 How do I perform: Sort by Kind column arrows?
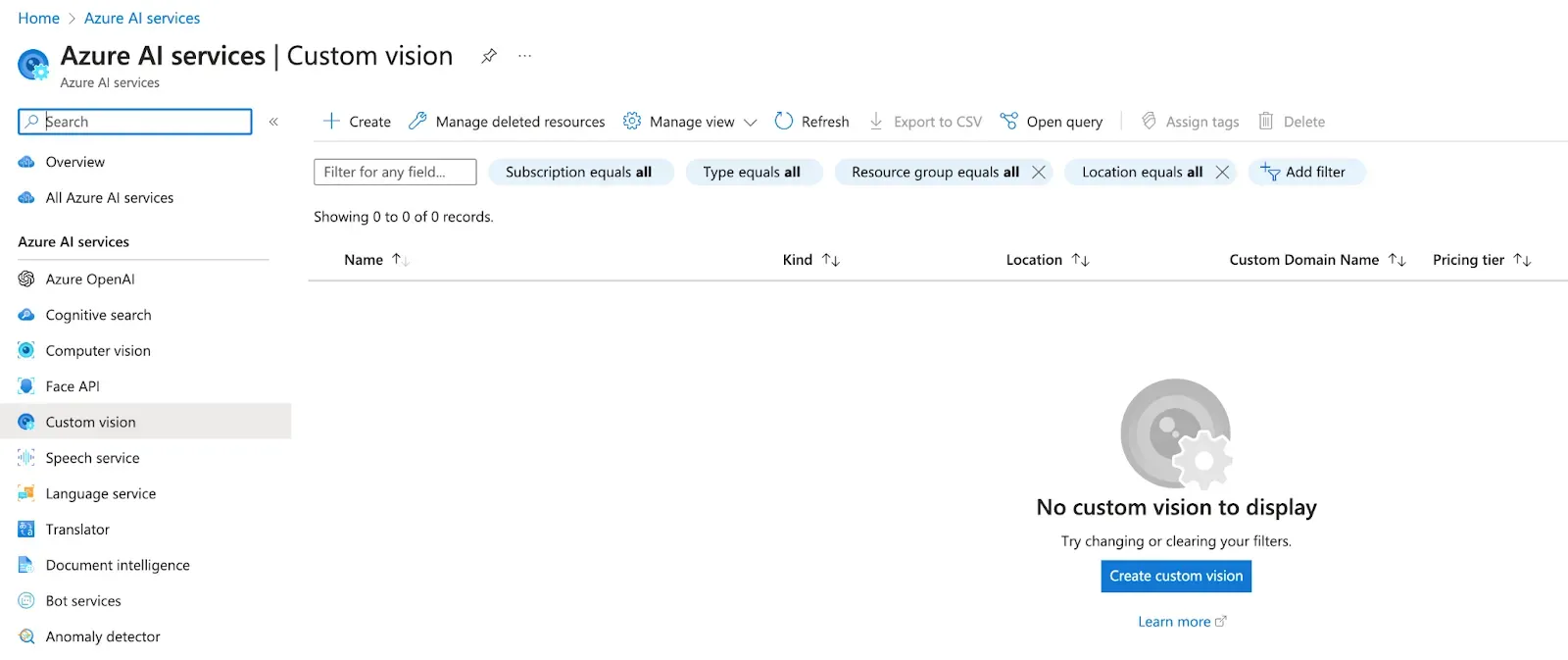click(831, 260)
